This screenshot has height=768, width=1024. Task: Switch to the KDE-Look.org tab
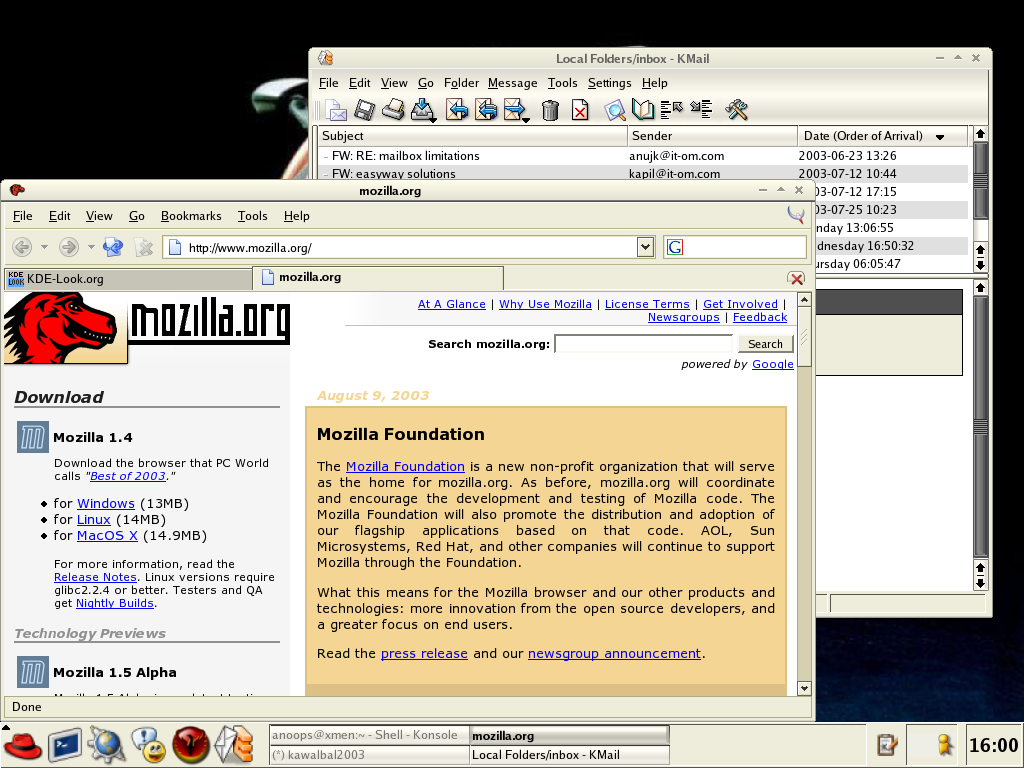point(128,279)
